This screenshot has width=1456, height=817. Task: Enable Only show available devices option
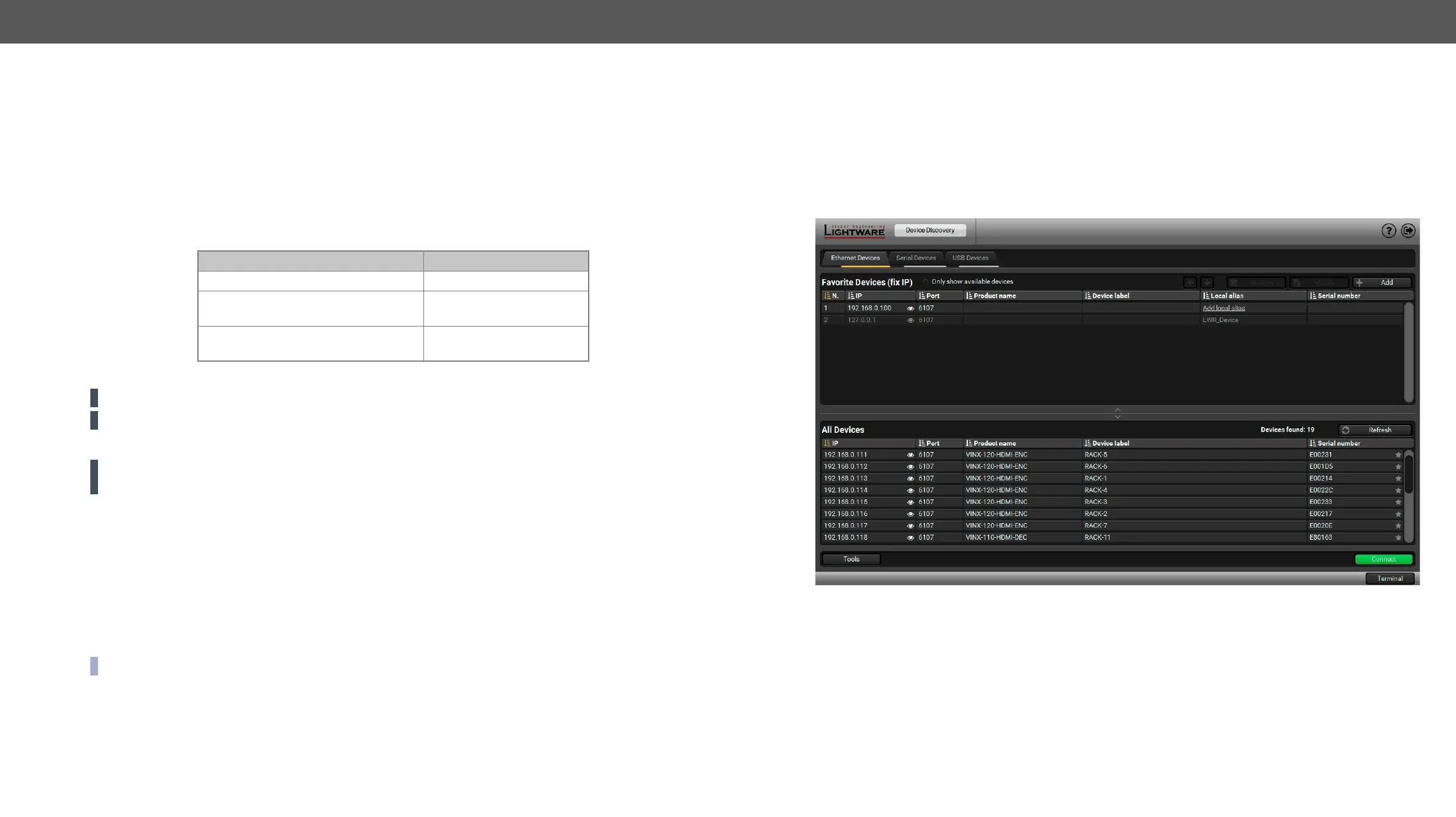926,282
